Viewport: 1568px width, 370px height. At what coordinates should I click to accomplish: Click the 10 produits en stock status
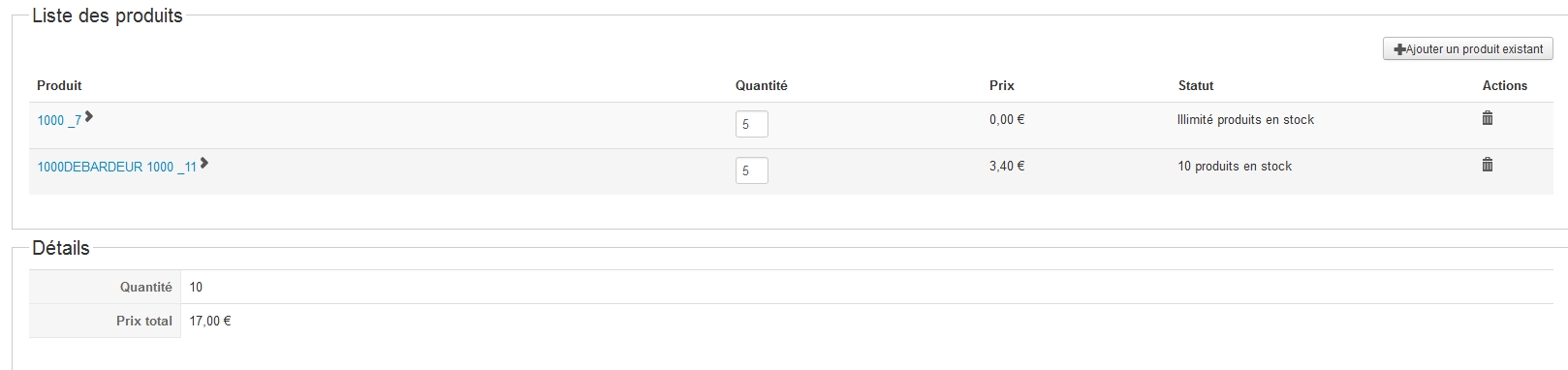coord(1236,166)
